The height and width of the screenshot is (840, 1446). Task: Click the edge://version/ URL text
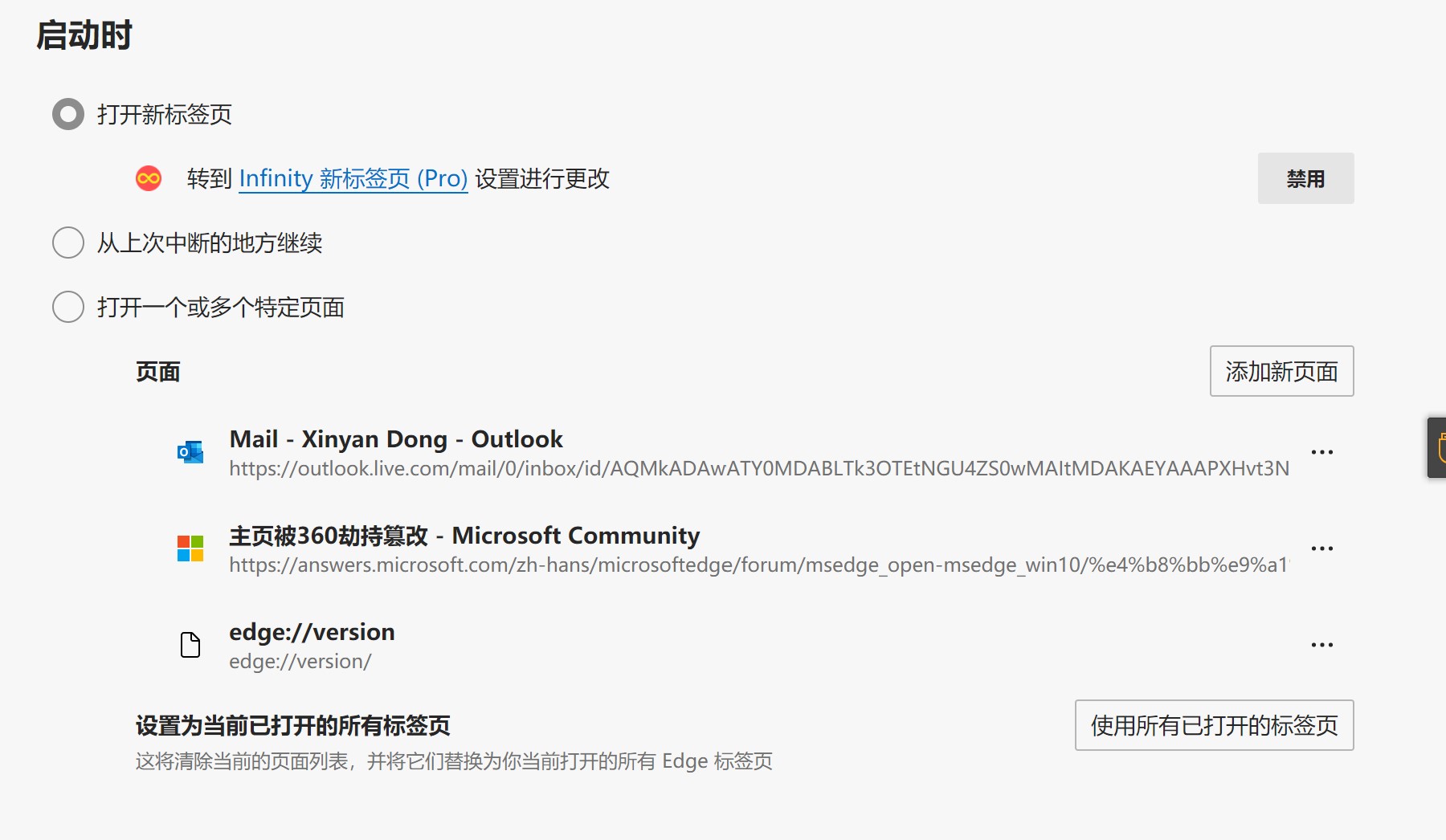coord(300,661)
